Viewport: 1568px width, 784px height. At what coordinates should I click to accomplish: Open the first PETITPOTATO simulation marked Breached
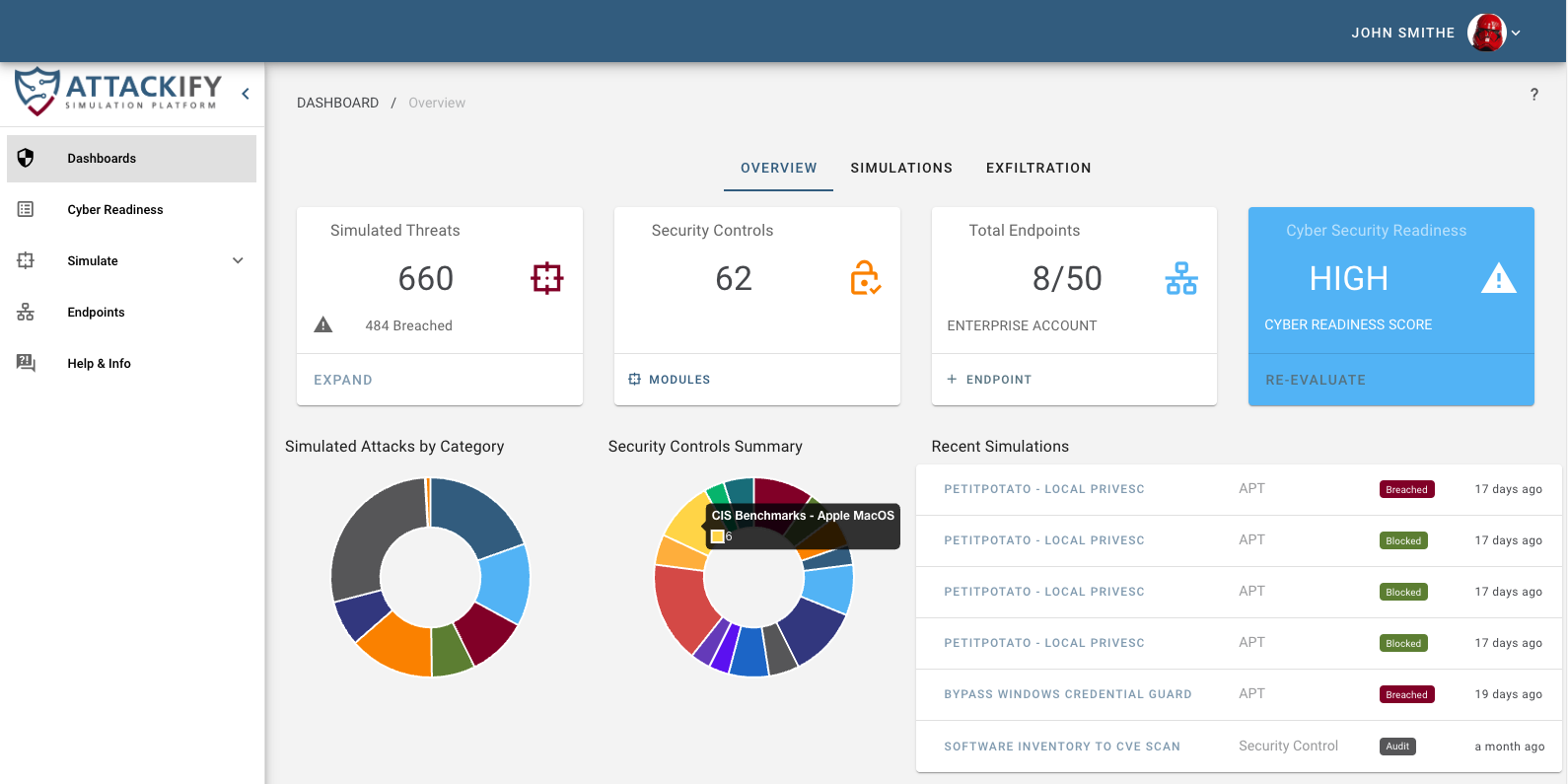click(x=1044, y=489)
